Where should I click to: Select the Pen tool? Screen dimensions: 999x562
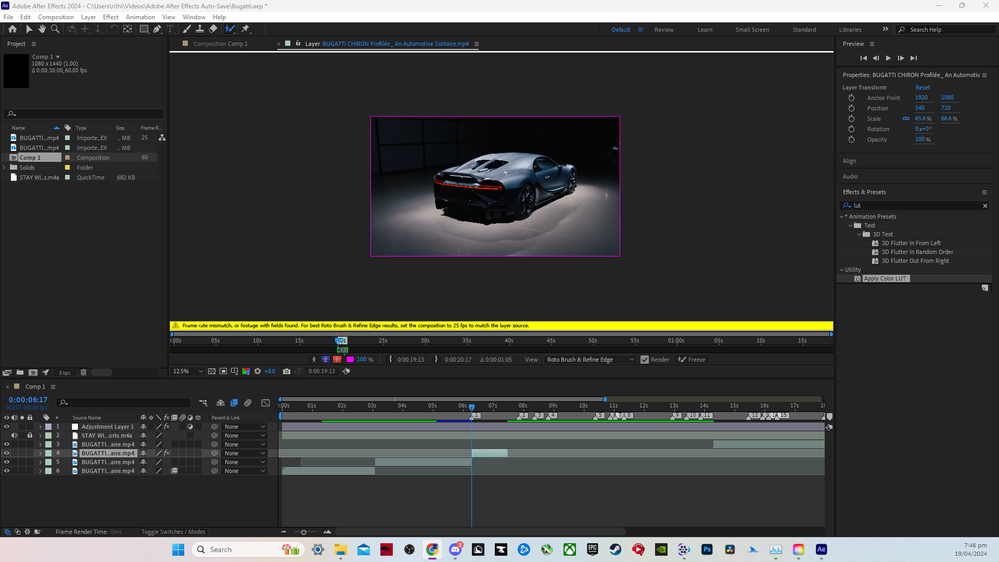157,29
